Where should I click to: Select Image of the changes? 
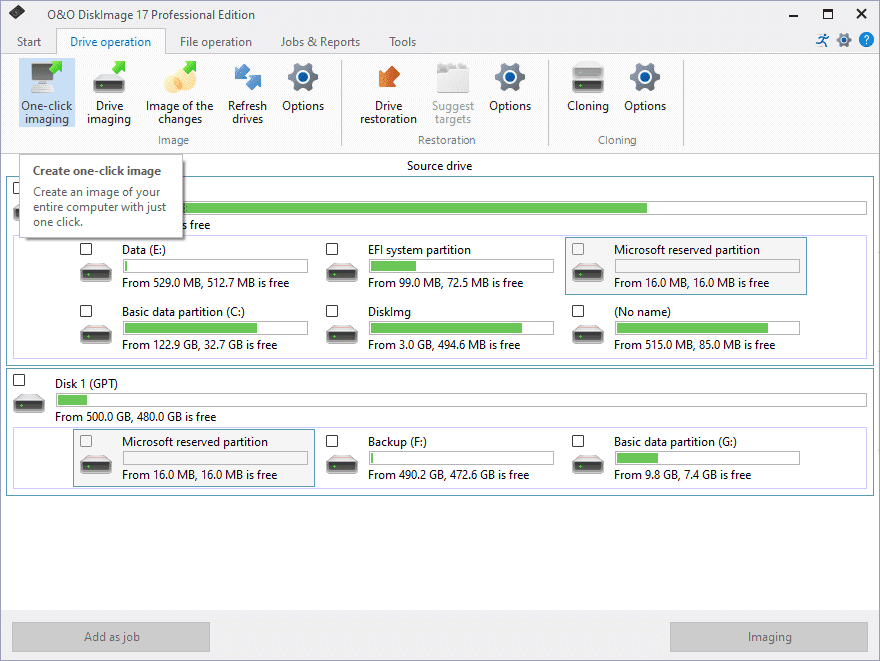click(x=180, y=93)
